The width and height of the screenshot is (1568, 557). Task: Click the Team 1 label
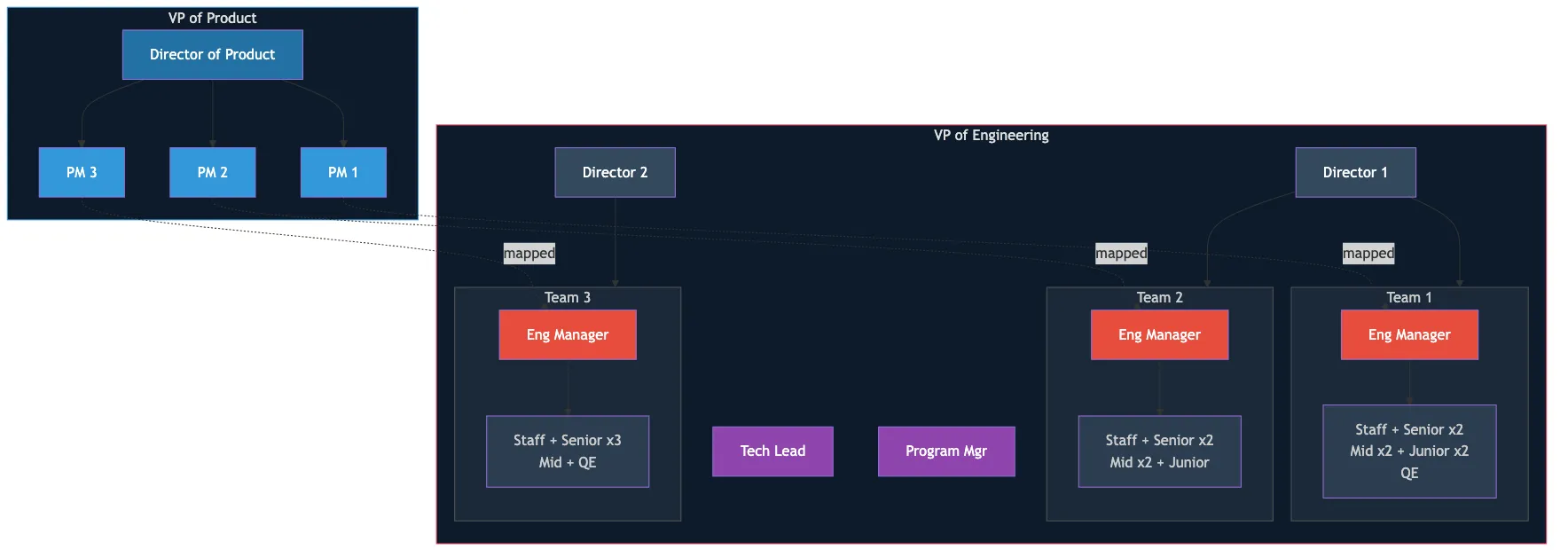1409,297
